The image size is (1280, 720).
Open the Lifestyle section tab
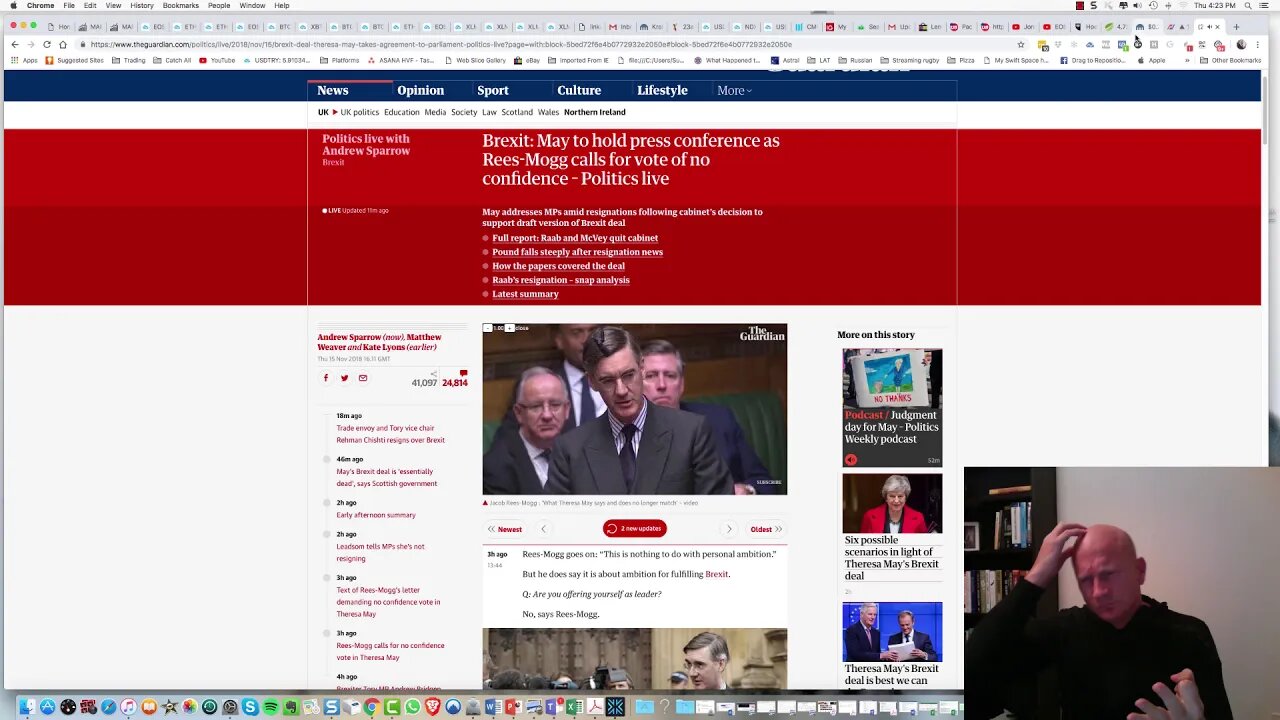point(662,90)
